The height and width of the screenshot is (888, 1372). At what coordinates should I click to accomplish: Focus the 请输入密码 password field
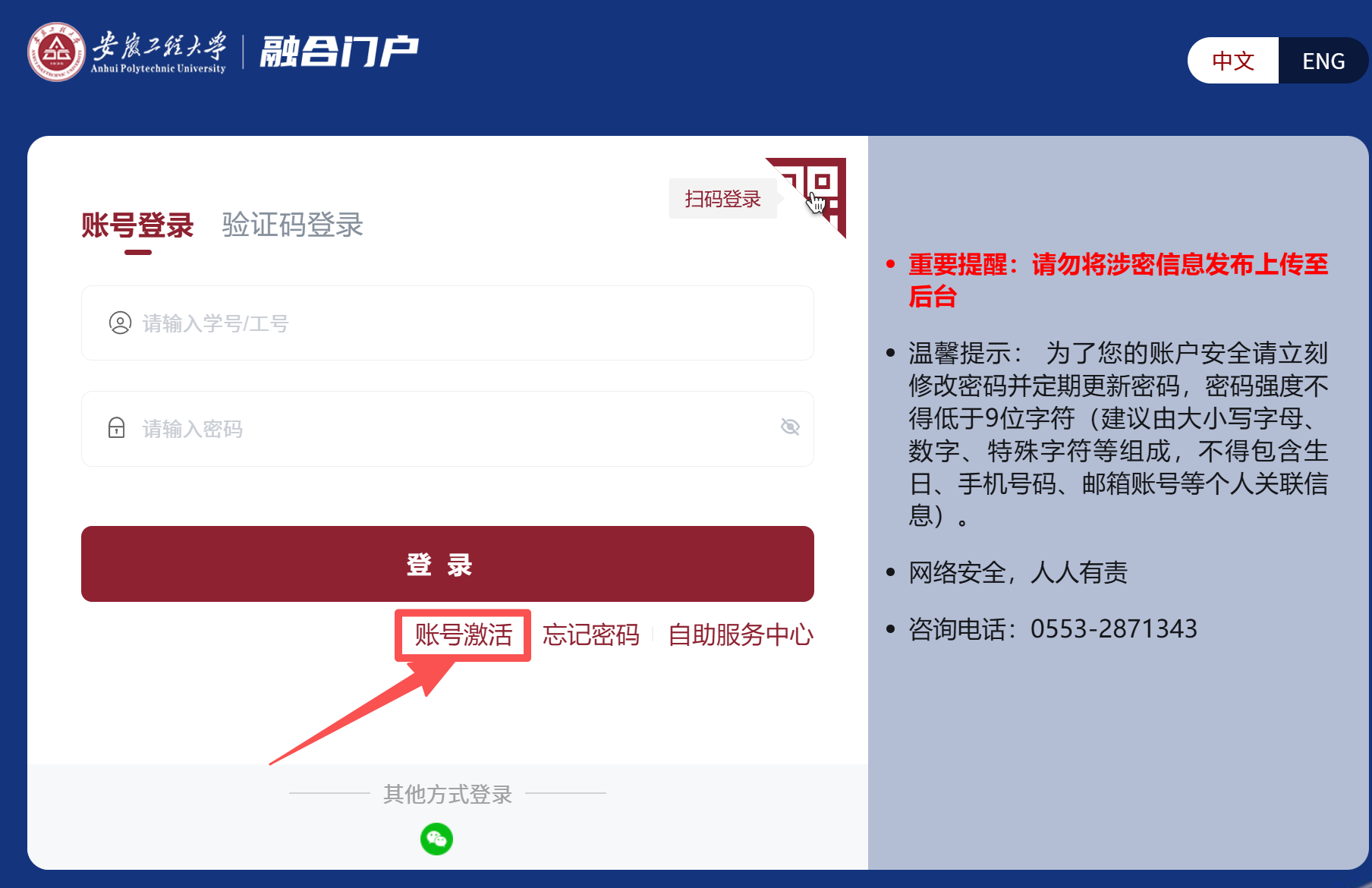click(x=448, y=429)
